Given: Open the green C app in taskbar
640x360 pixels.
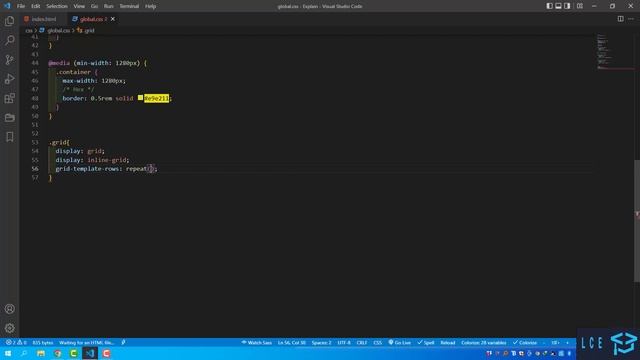Looking at the screenshot, I should [73, 353].
